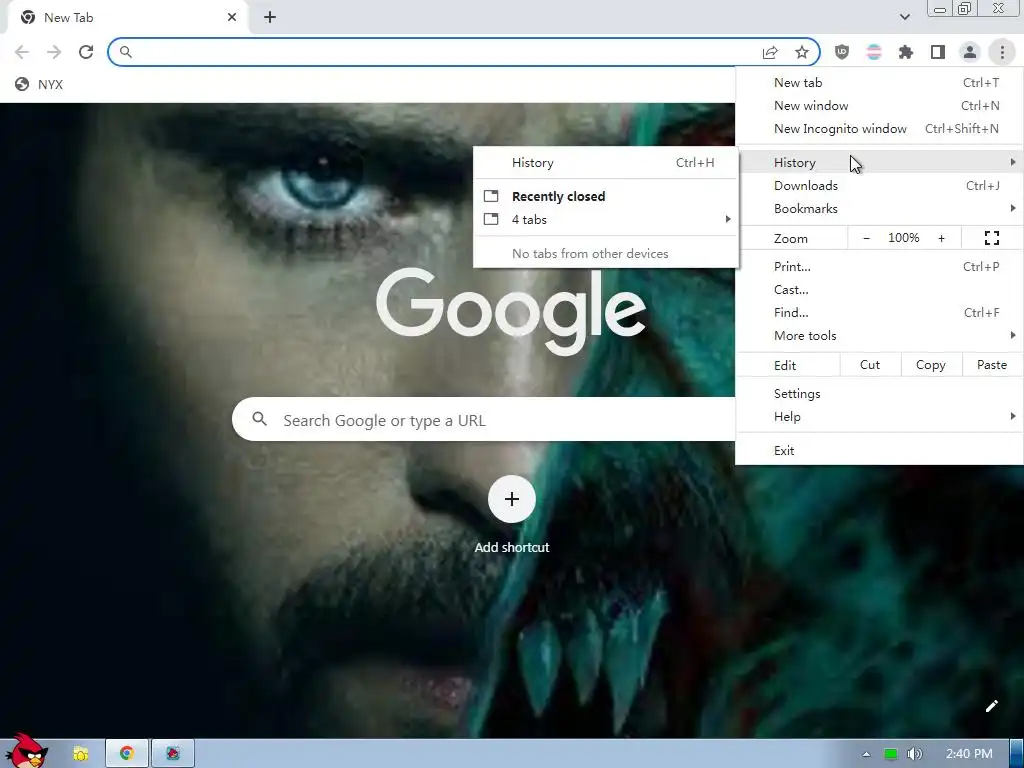Click the Google logo

(511, 311)
